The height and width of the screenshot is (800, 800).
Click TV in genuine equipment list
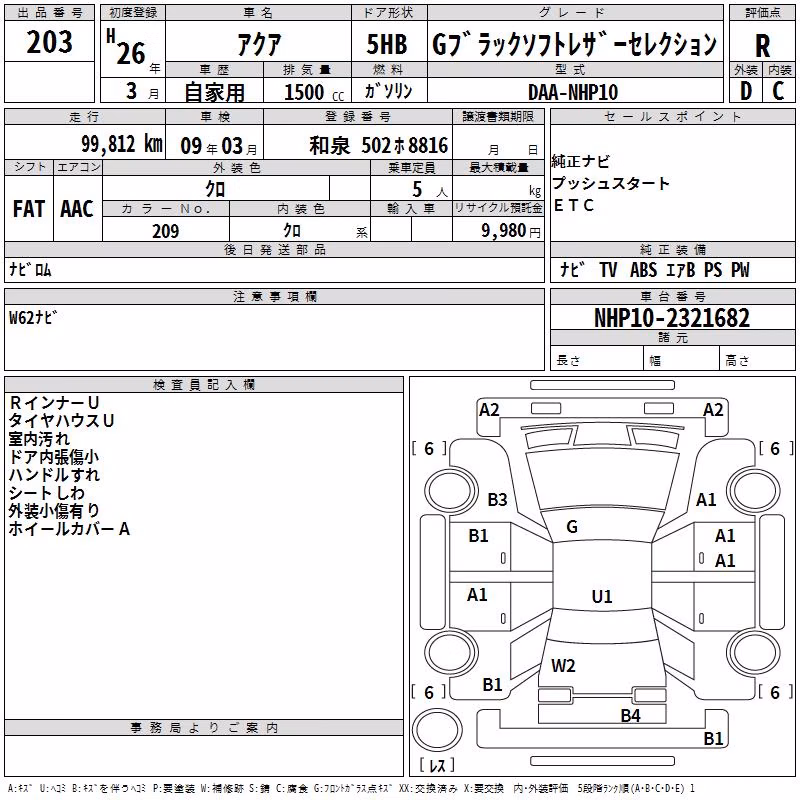(x=608, y=270)
